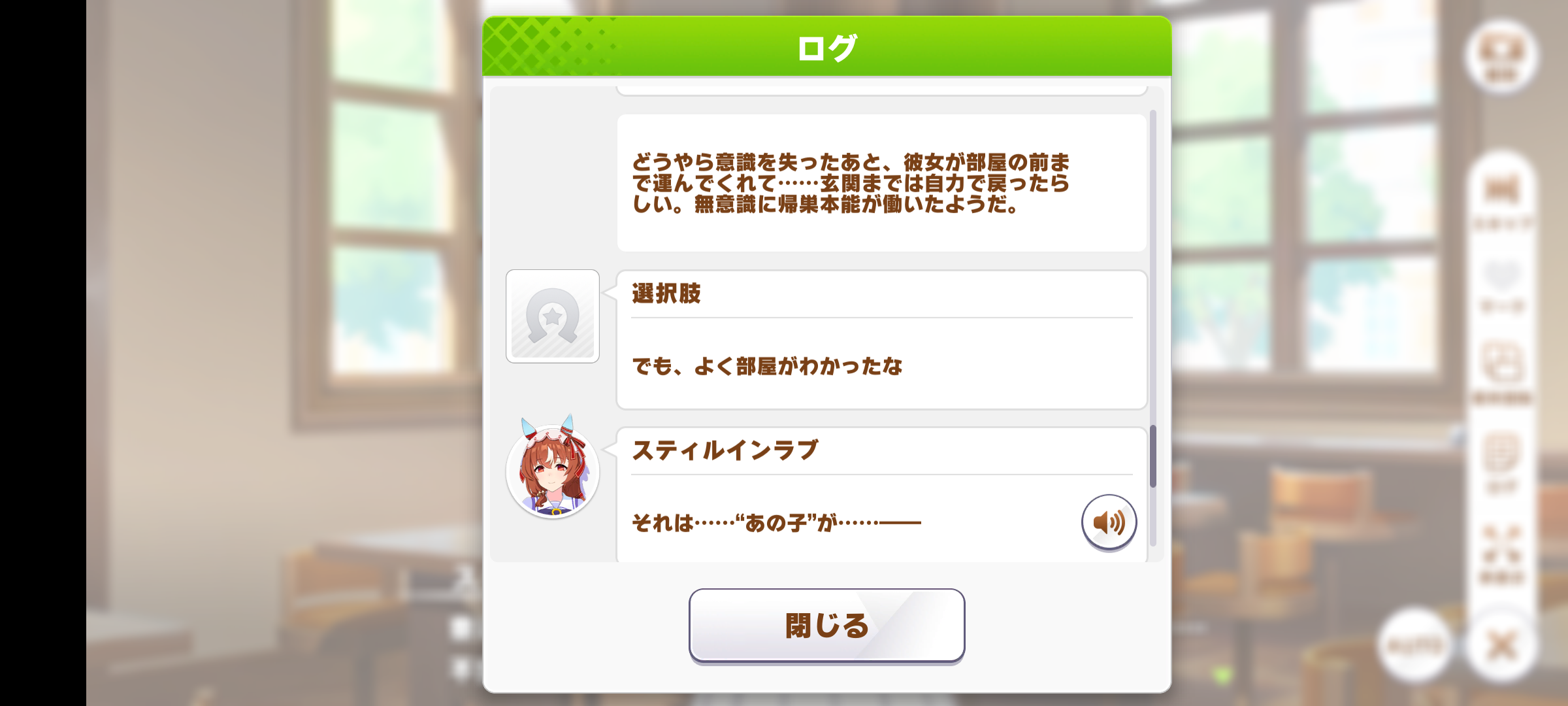Select the trainer horseshoe avatar icon
The image size is (1568, 706).
[x=553, y=316]
